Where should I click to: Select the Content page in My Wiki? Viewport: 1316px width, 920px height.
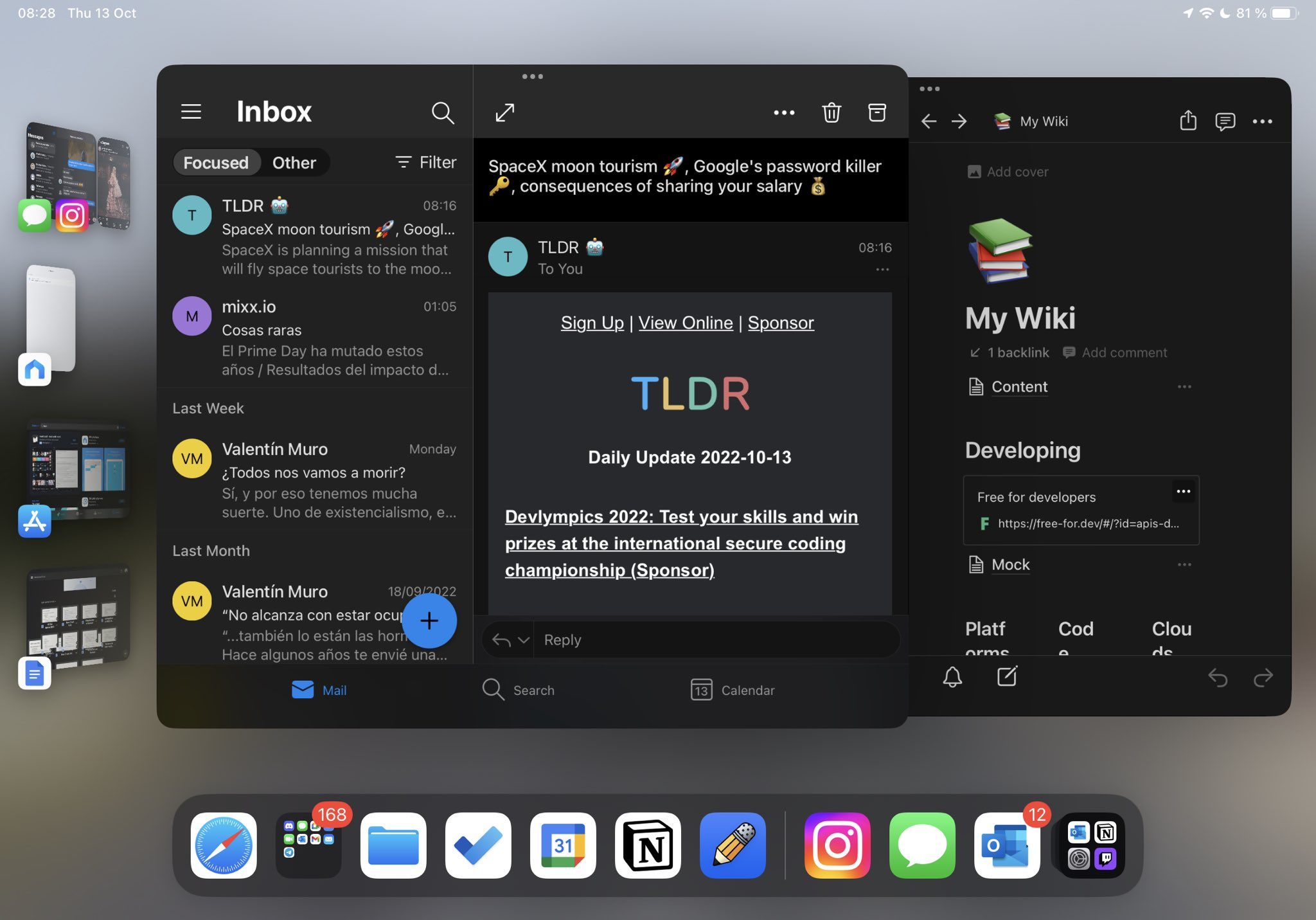[x=1019, y=387]
